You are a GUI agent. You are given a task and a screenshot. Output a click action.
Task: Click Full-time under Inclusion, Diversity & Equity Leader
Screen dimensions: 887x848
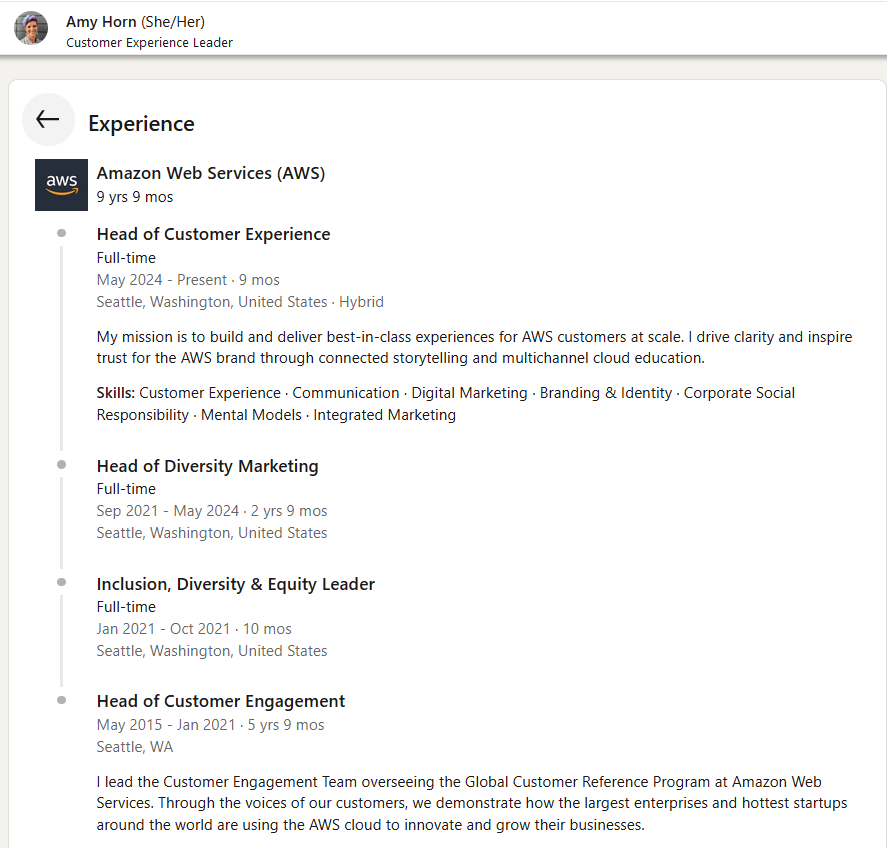126,607
